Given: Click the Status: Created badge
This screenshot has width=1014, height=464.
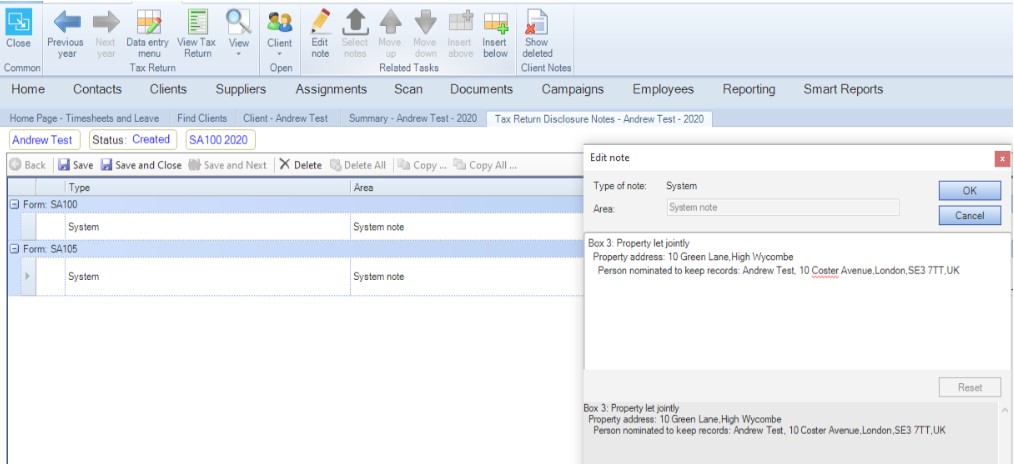Looking at the screenshot, I should [132, 140].
